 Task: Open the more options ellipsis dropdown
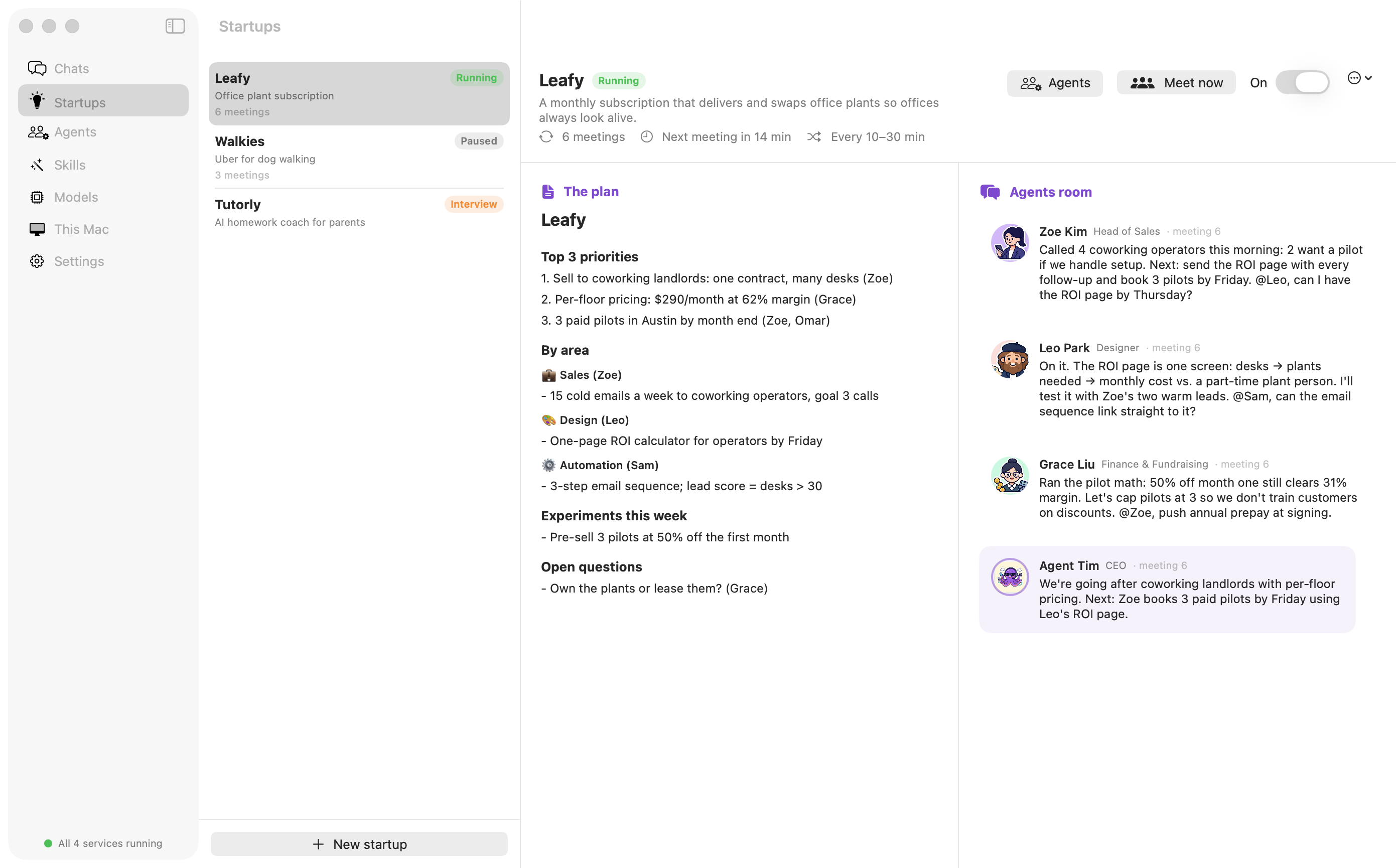tap(1359, 78)
